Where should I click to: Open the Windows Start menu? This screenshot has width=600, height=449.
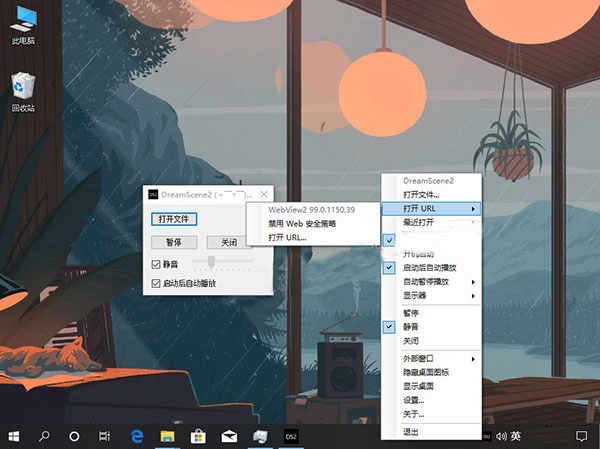(x=14, y=436)
